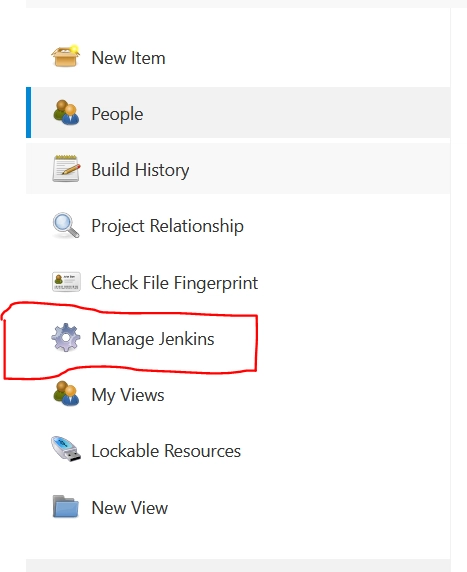This screenshot has height=572, width=467.
Task: Click the Manage Jenkins gear icon
Action: click(66, 338)
